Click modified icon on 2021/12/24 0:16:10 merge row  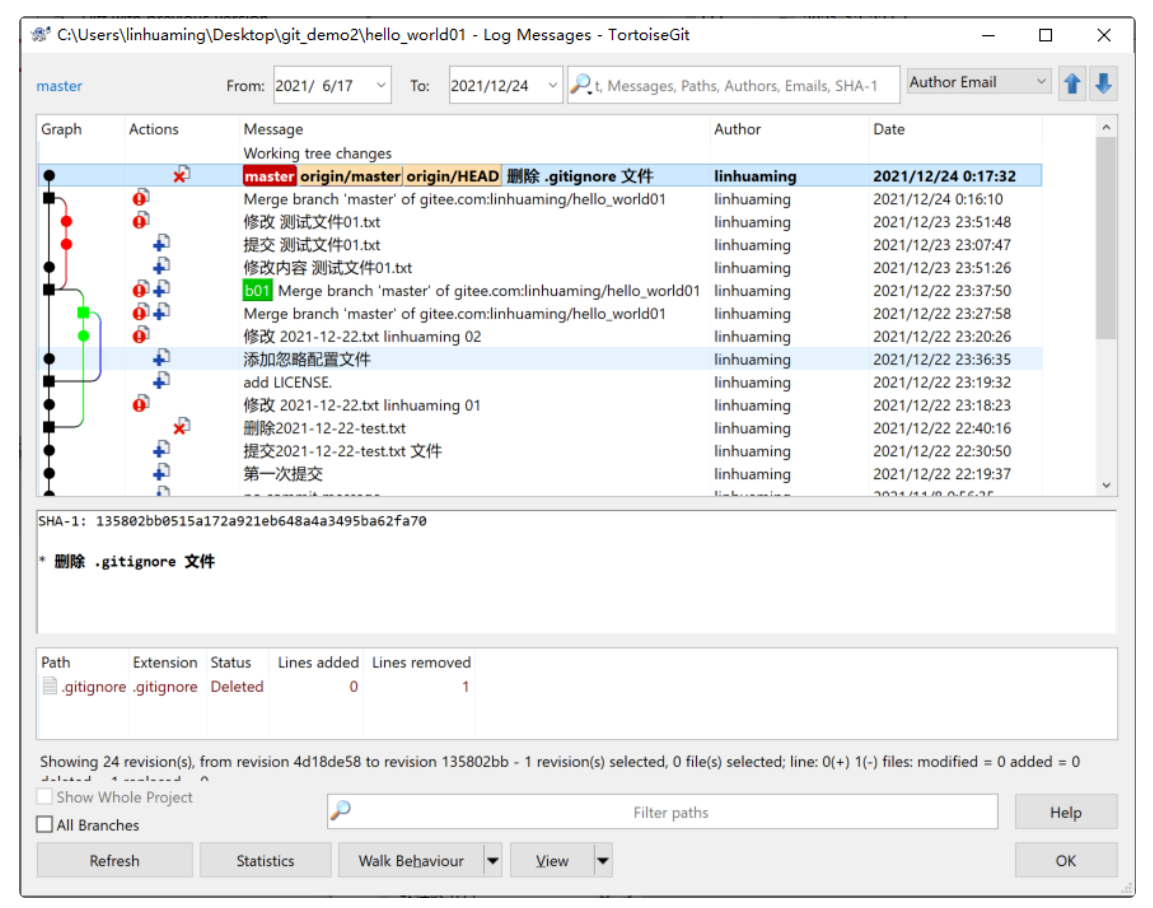[140, 198]
